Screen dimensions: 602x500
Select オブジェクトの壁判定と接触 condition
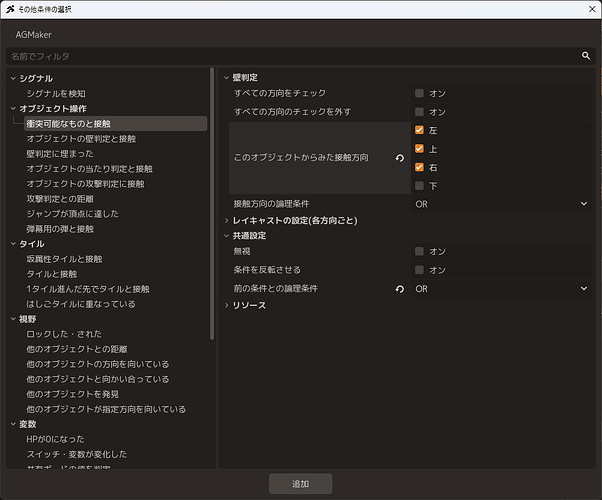click(81, 139)
